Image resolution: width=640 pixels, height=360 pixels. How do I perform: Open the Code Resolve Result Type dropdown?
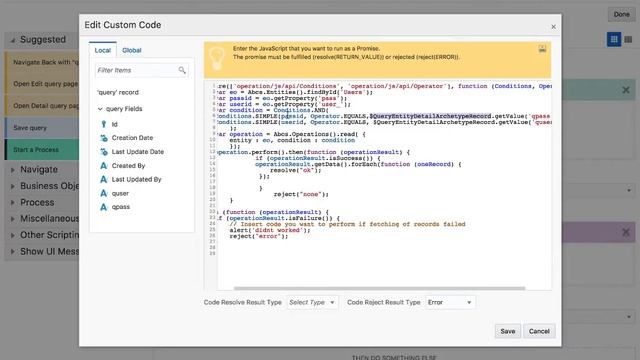click(x=312, y=302)
